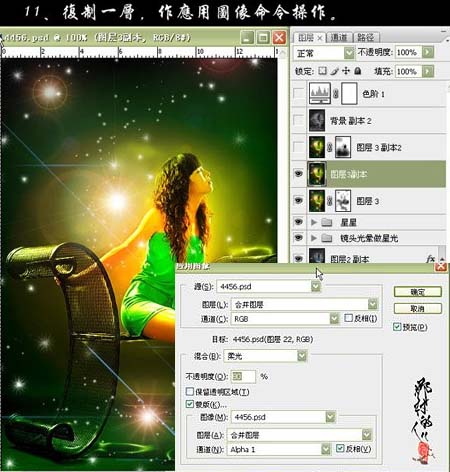The width and height of the screenshot is (450, 472).
Task: Click the lock image pixels brush icon
Action: (335, 71)
